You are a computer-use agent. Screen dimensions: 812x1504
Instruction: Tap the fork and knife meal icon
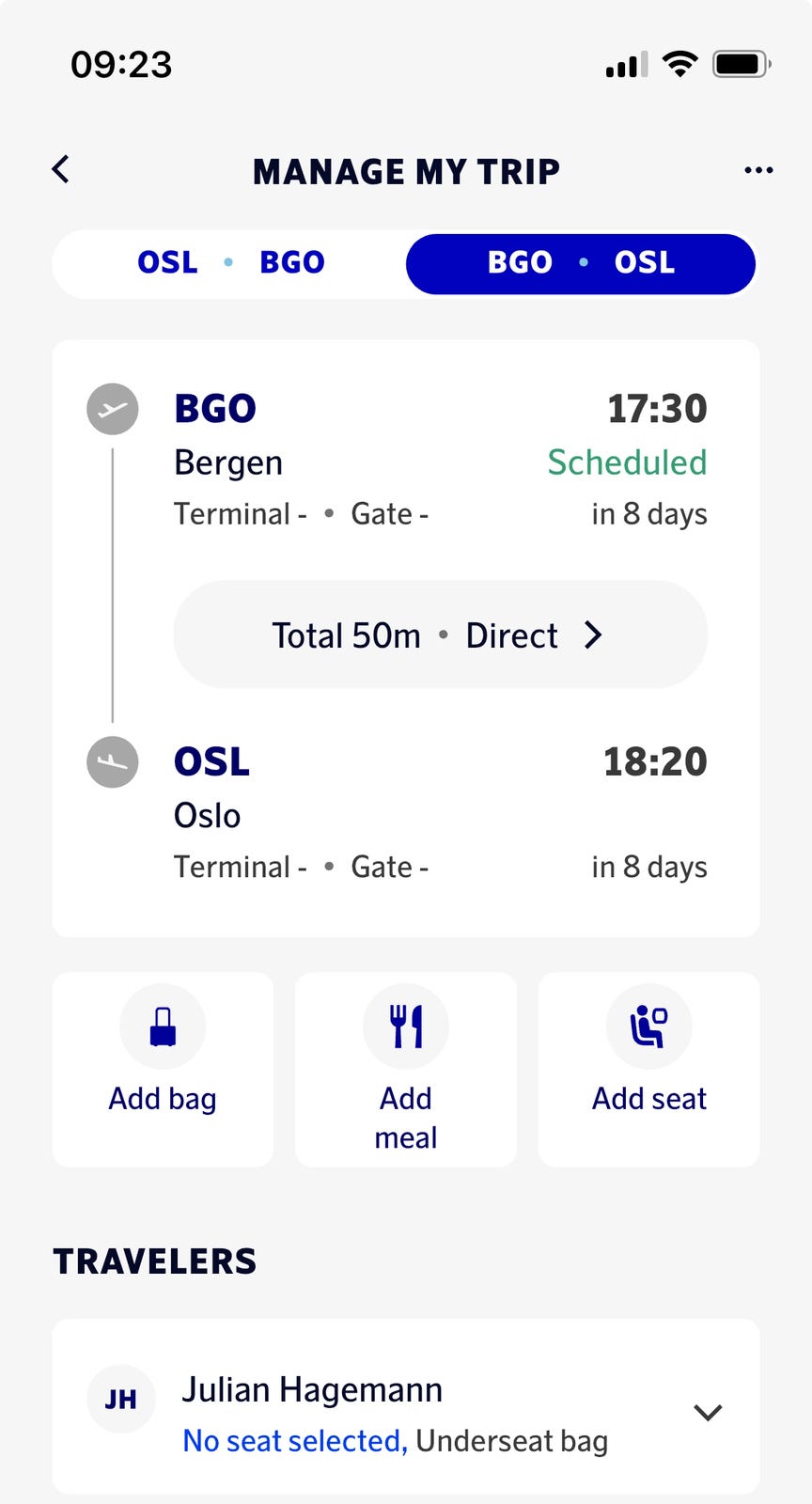click(406, 1026)
